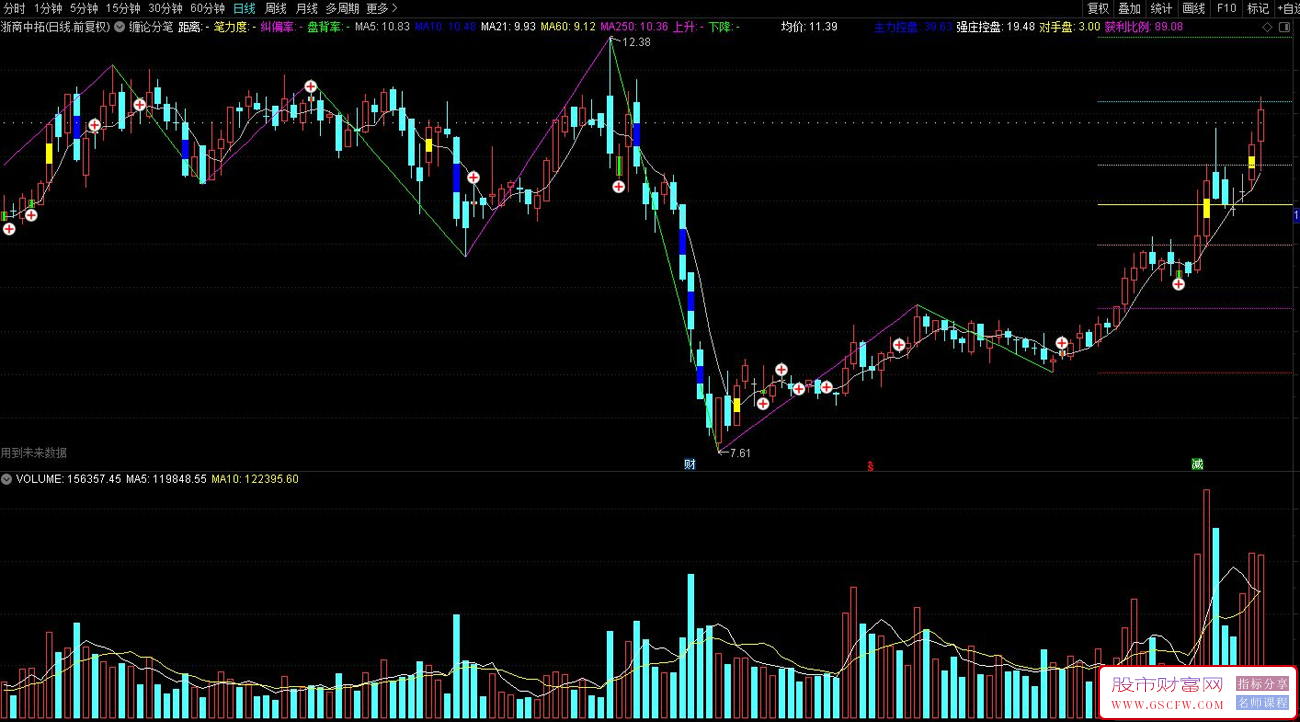Click the 纠偏率 indicator label
Screen dimensions: 1300x722
pos(280,27)
